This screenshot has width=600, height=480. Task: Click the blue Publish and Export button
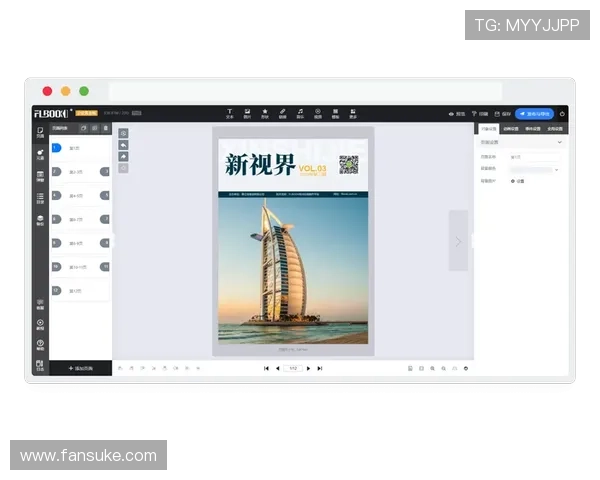535,114
